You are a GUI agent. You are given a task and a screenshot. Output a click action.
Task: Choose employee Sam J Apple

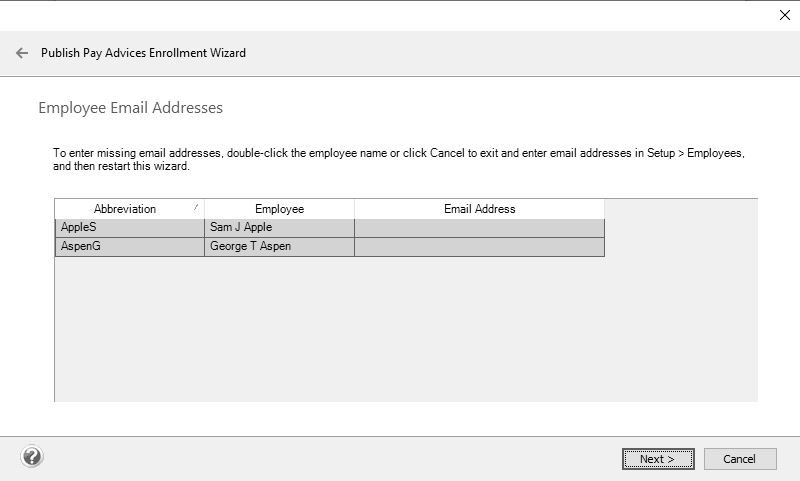coord(279,228)
